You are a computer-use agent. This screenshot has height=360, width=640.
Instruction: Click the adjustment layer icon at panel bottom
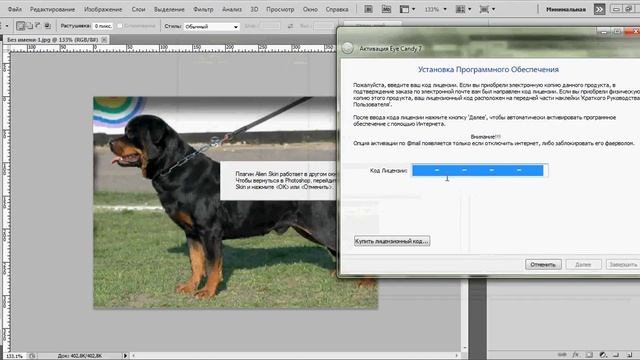603,355
